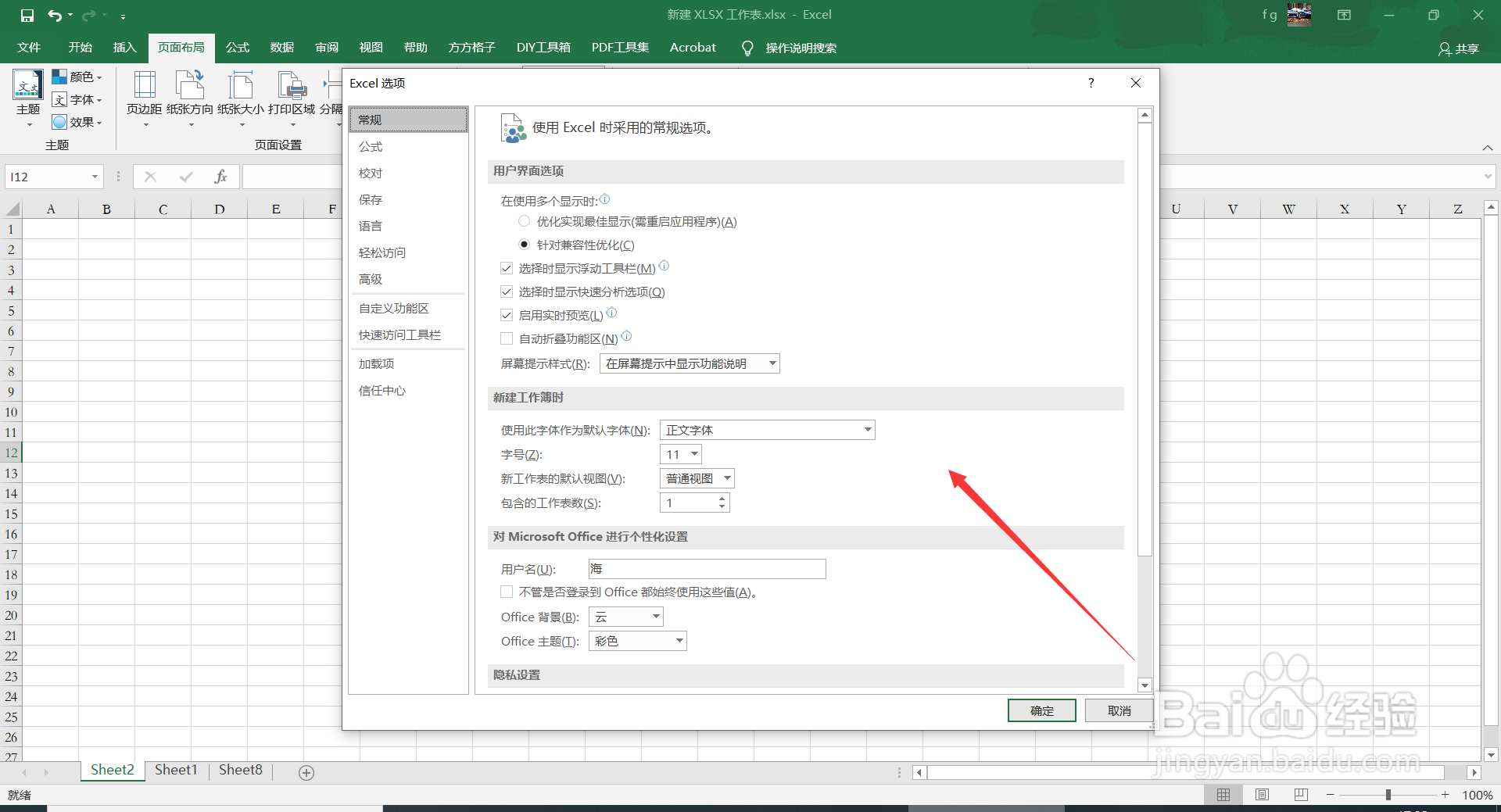Select 自定义功能区 in the options sidebar
Screen dimensions: 1501x812
(408, 308)
